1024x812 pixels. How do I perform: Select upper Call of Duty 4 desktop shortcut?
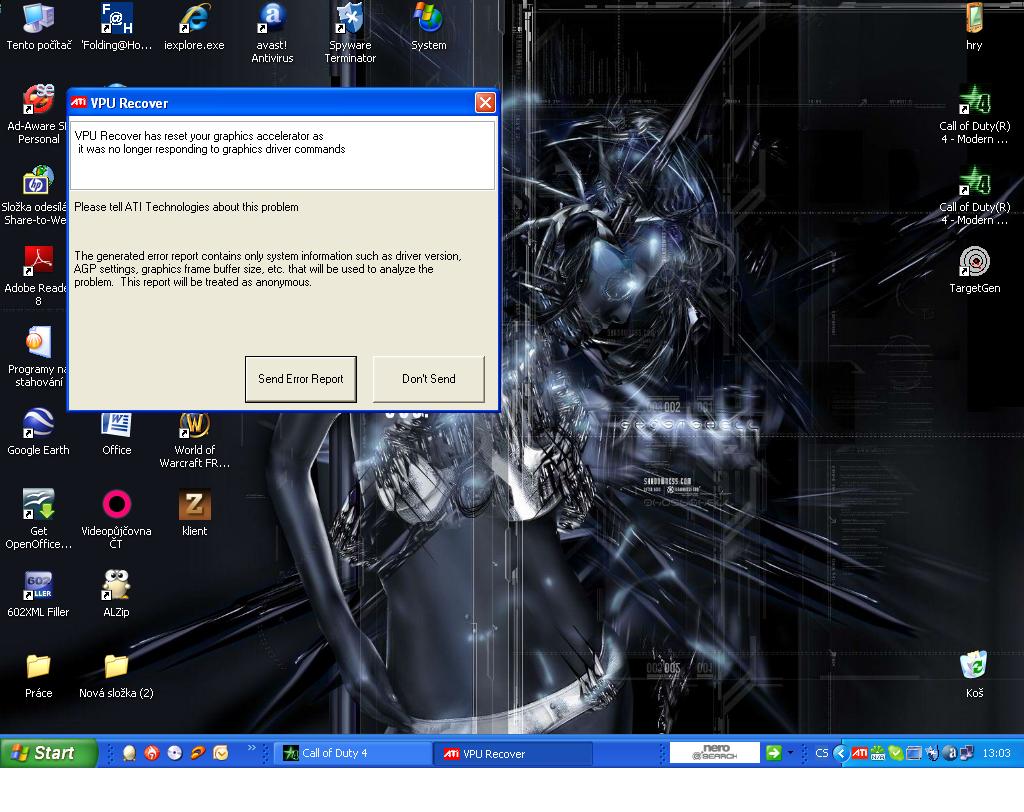point(974,114)
